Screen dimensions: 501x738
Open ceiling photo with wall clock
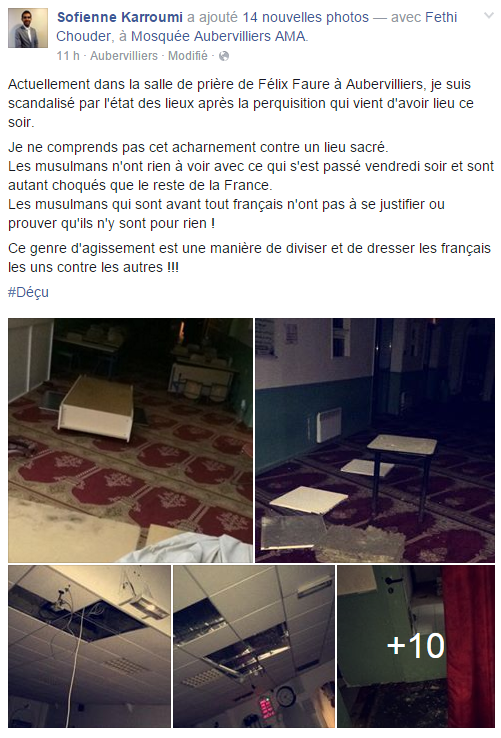[254, 647]
